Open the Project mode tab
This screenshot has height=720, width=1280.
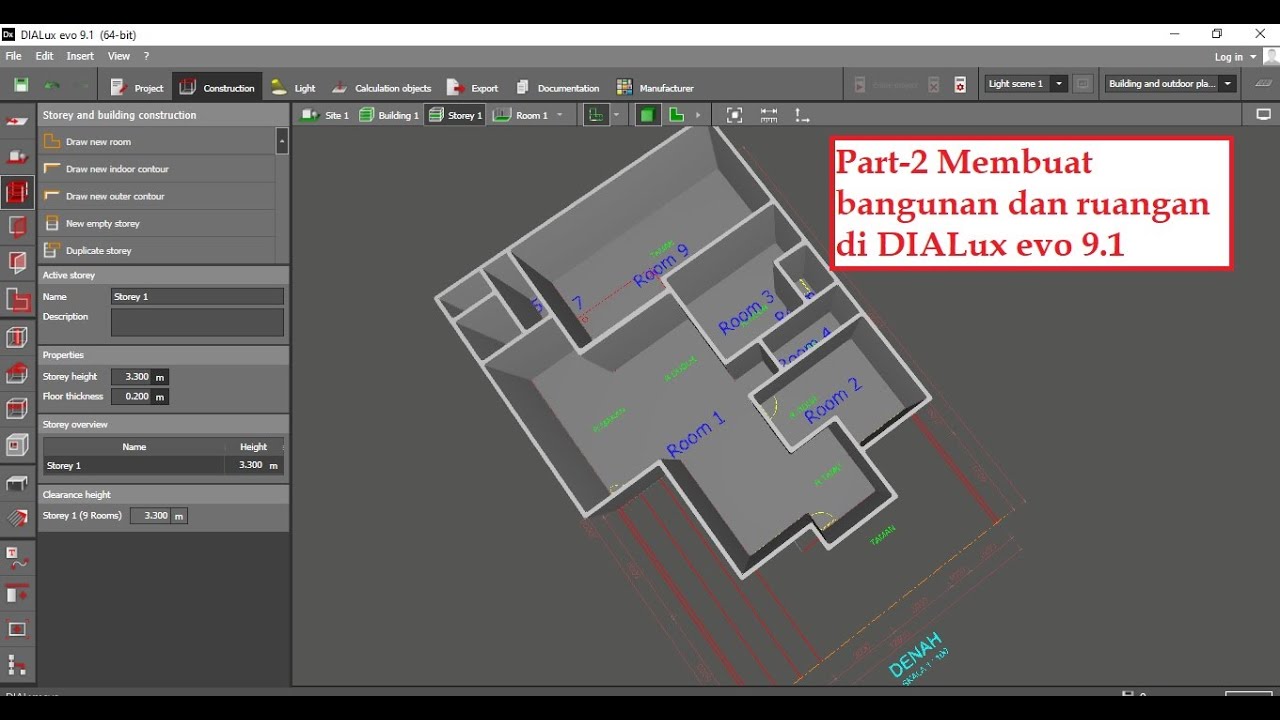click(137, 87)
